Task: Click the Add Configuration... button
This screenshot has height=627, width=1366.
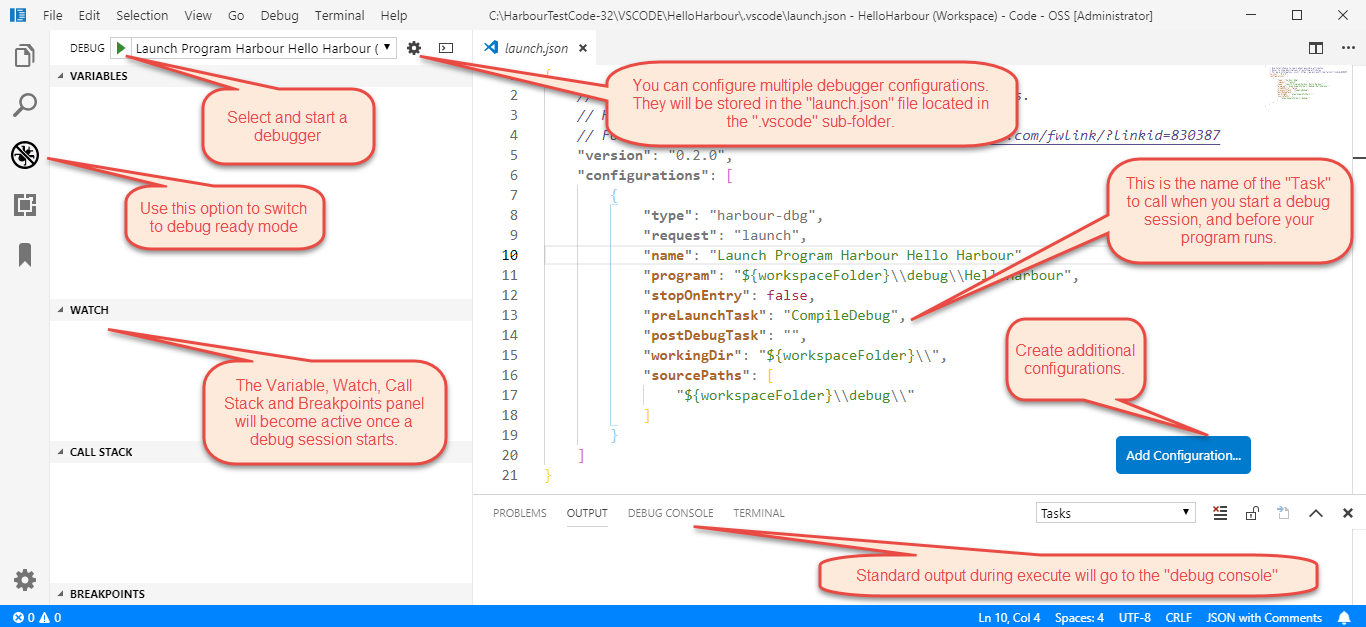Action: 1183,455
